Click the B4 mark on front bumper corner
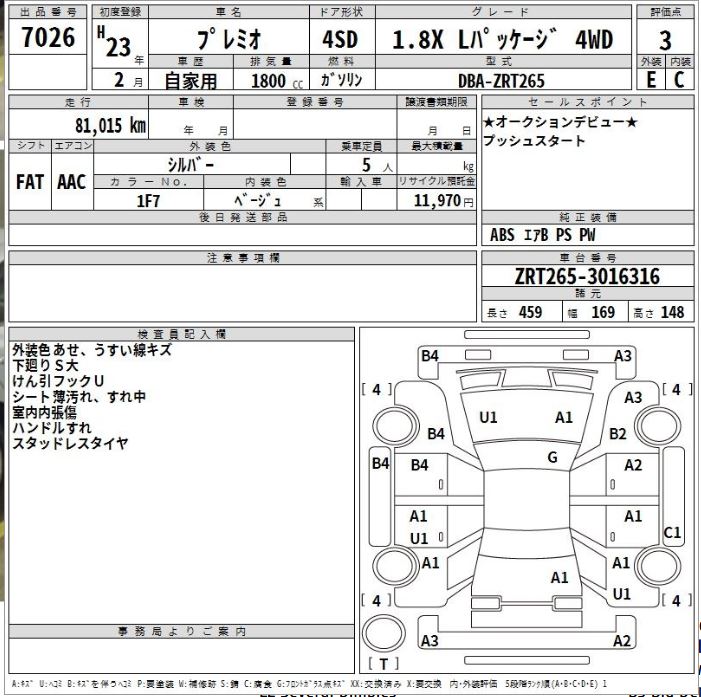This screenshot has width=701, height=697. point(430,356)
